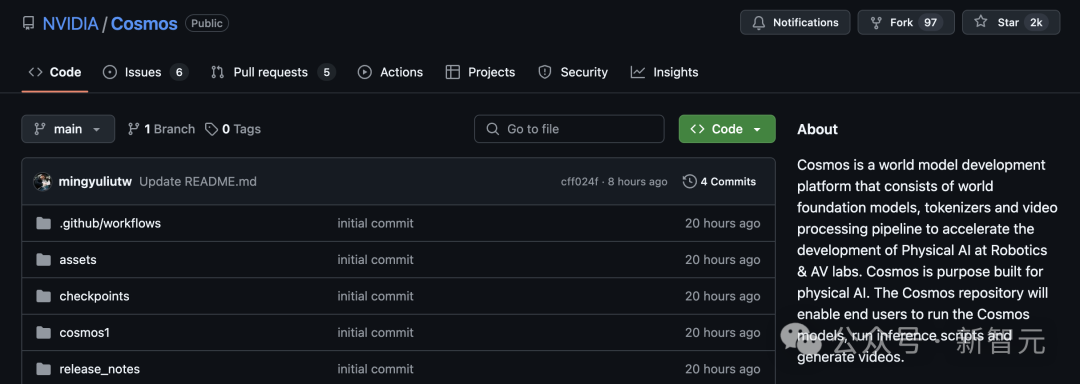Open the Update README.md commit message
This screenshot has height=384, width=1080.
coord(198,182)
